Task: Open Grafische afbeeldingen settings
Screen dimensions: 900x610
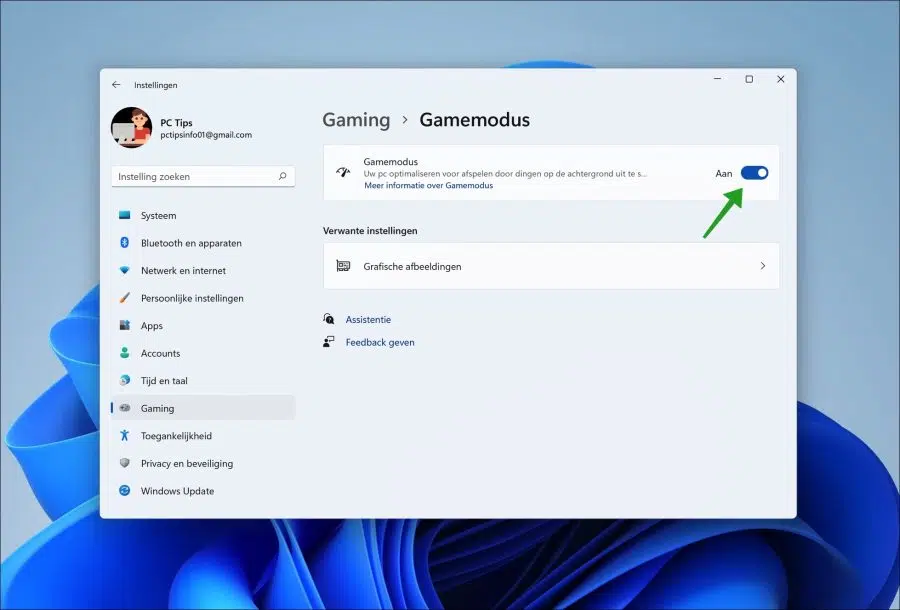Action: pos(551,266)
